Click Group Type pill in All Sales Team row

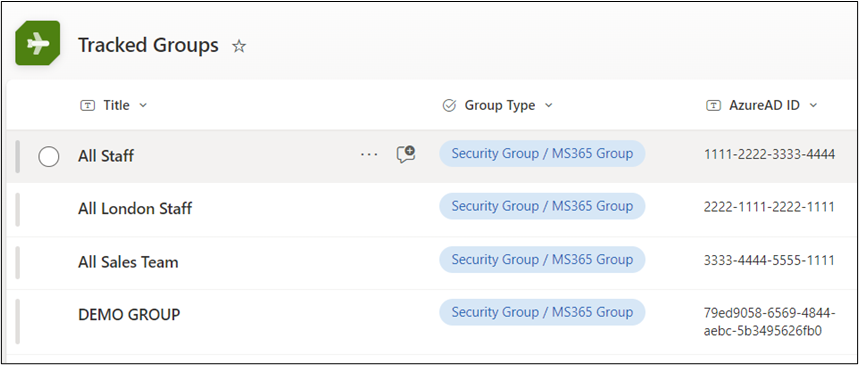coord(542,259)
